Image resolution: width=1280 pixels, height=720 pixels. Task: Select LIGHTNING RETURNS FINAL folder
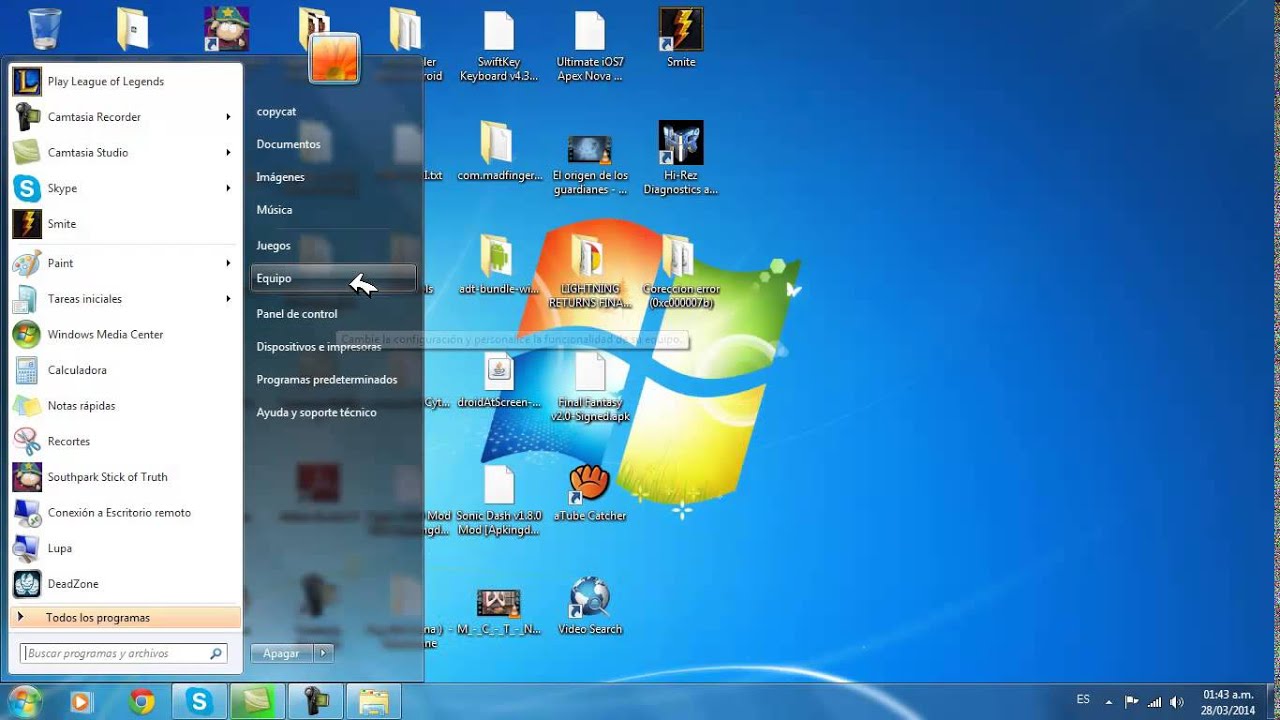(590, 272)
